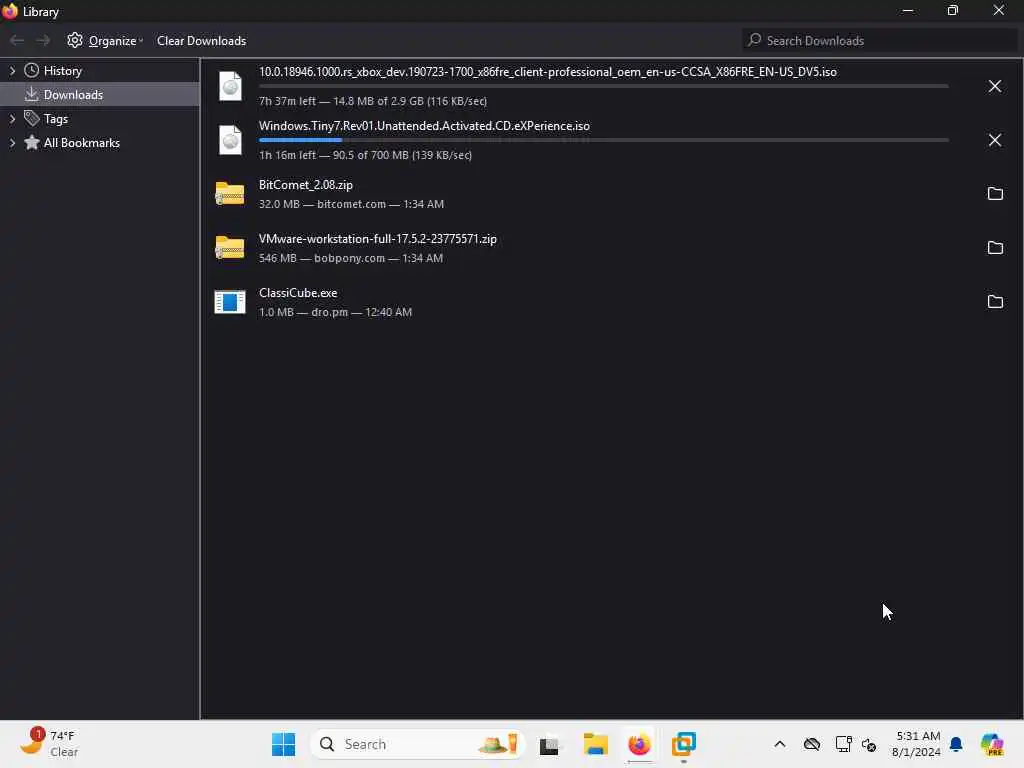
Task: Click the xbox_dev ISO file icon
Action: coord(230,86)
